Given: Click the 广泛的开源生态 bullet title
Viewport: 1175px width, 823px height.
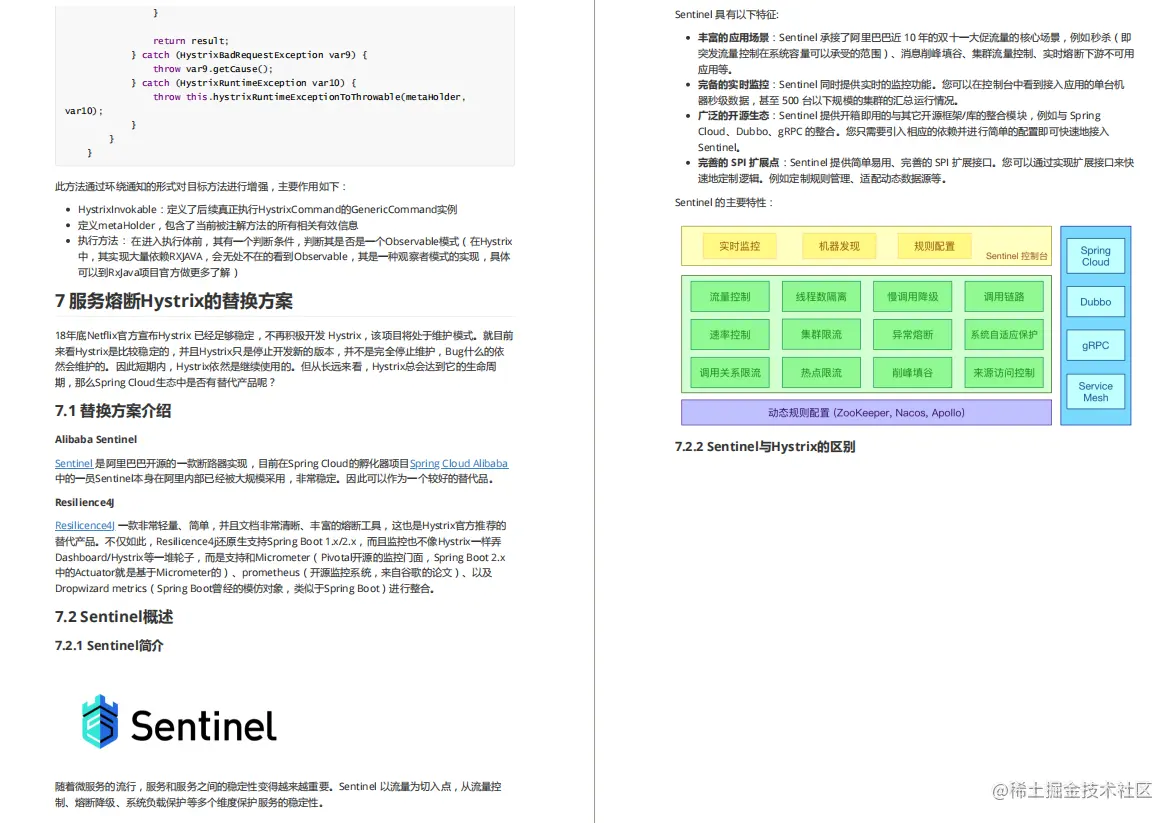Looking at the screenshot, I should pos(734,115).
